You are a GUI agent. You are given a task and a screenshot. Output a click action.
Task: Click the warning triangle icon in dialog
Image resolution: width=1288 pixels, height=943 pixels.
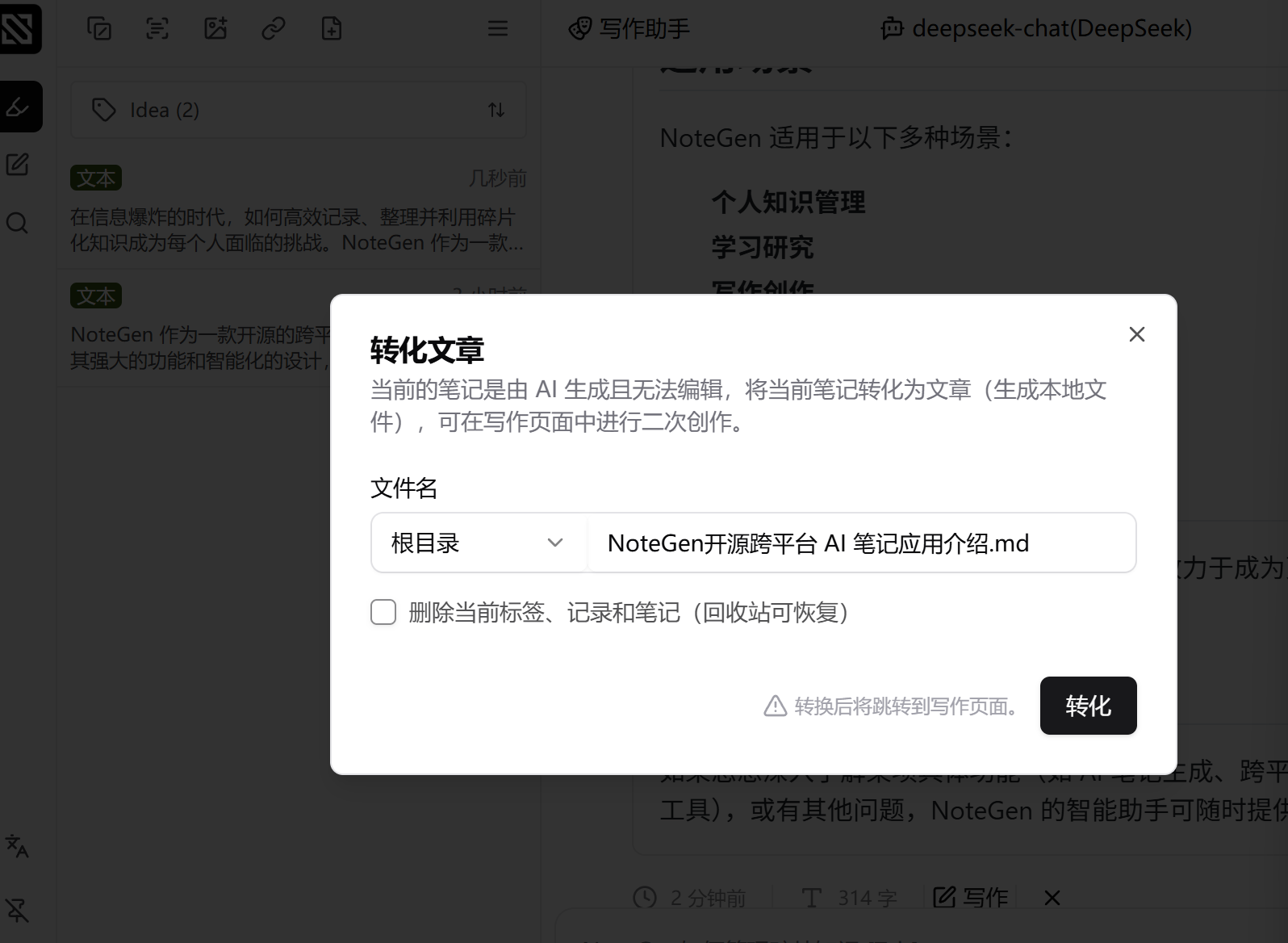pos(776,706)
